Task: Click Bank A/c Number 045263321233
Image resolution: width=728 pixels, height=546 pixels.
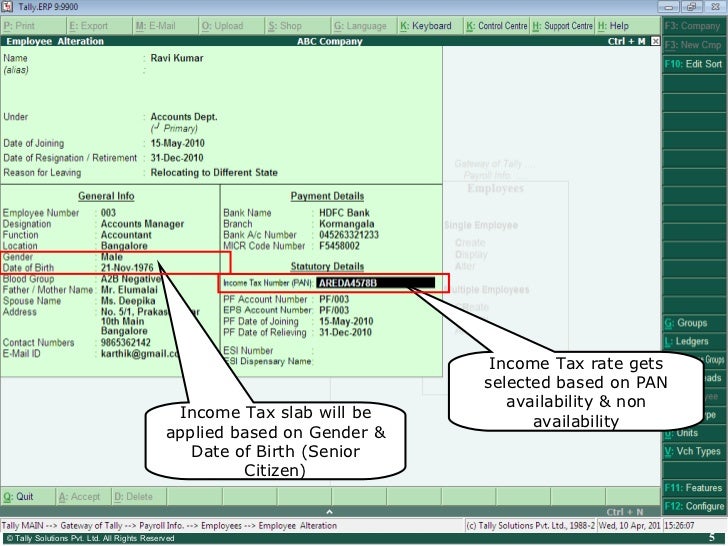Action: [x=349, y=235]
